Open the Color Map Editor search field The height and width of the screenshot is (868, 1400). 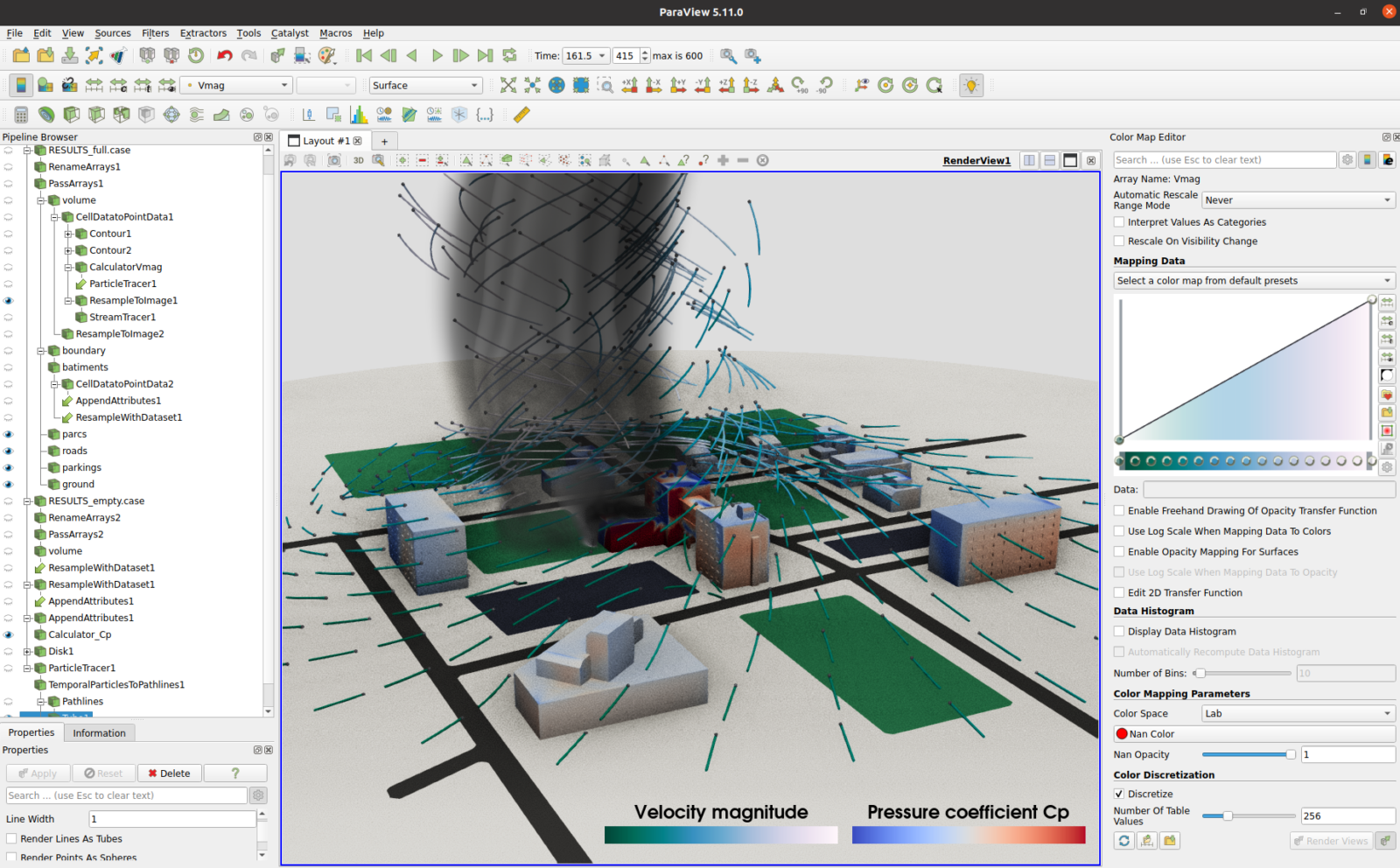click(x=1223, y=159)
